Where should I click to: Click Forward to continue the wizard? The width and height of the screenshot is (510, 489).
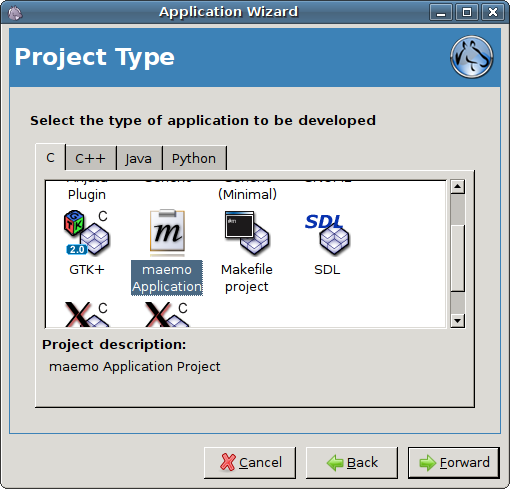coord(454,463)
